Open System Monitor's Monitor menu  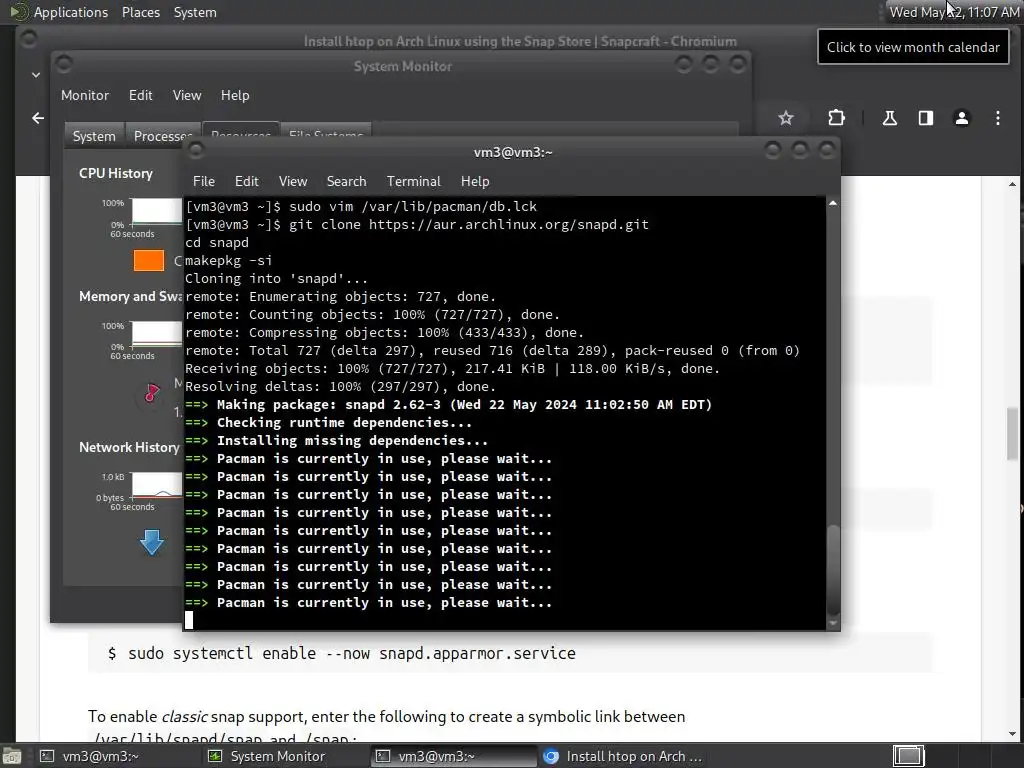85,95
